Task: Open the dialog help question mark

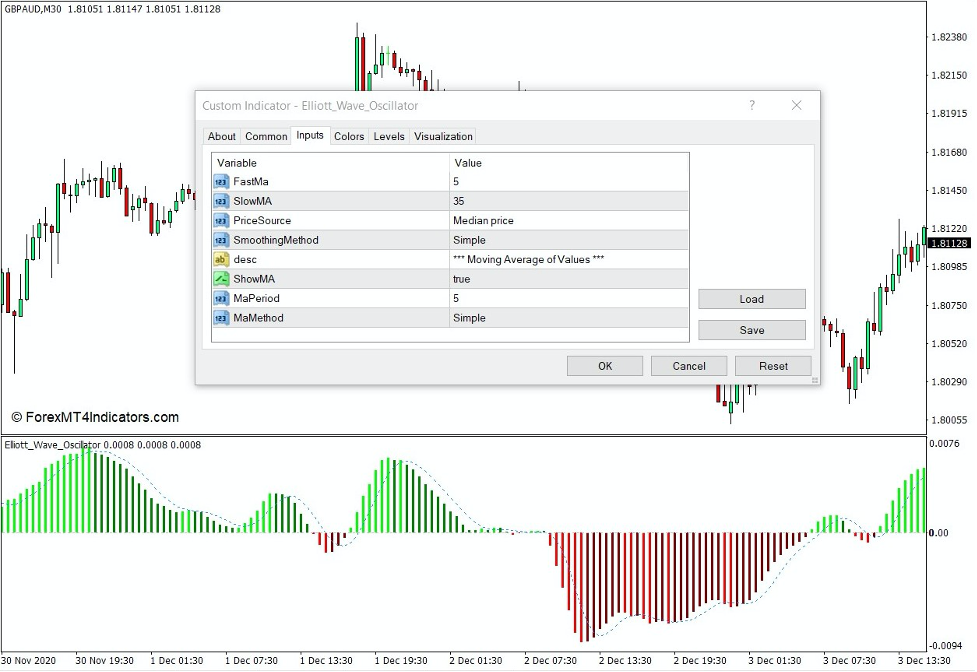Action: [x=753, y=105]
